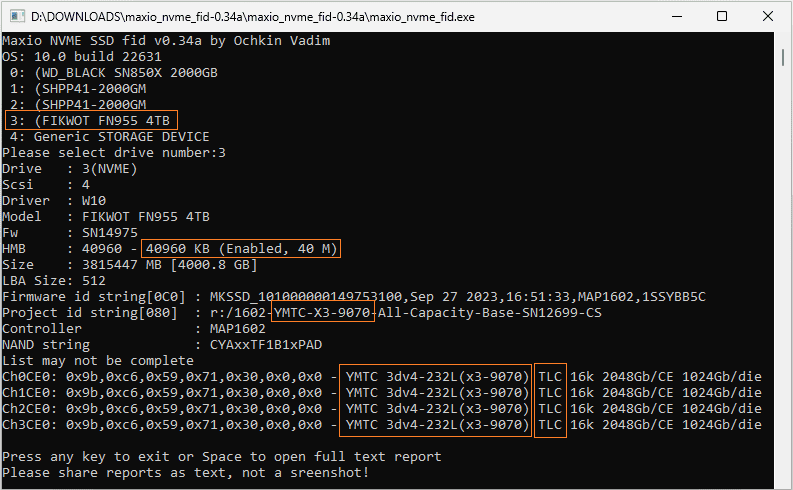
Task: Click 'Firmware id string[0C0]' label
Action: (x=94, y=297)
